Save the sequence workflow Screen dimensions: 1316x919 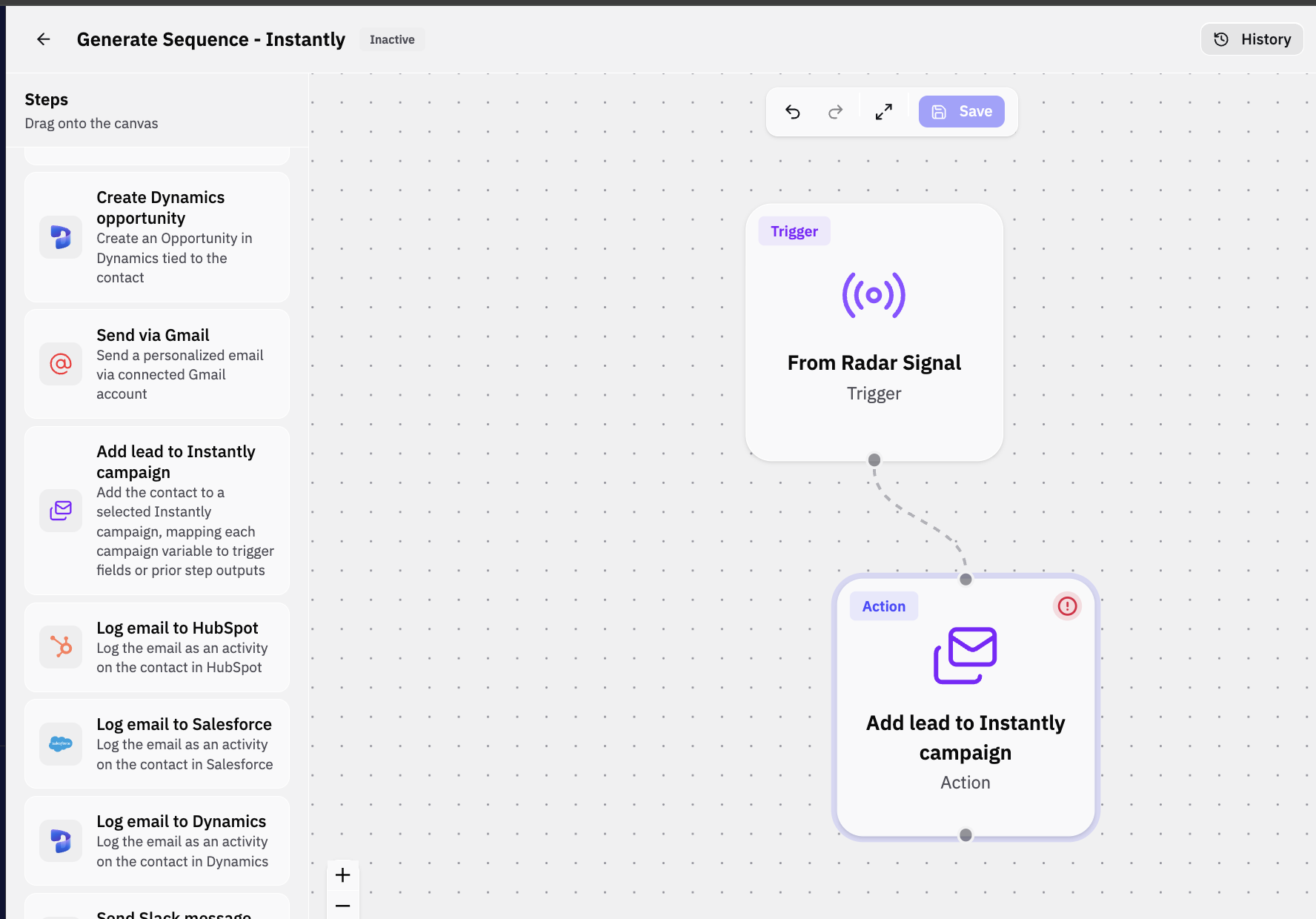point(962,112)
